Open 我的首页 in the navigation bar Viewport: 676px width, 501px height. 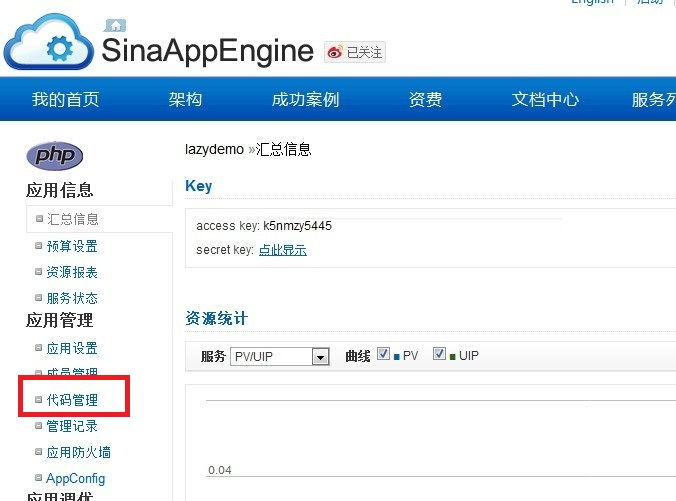pos(65,100)
